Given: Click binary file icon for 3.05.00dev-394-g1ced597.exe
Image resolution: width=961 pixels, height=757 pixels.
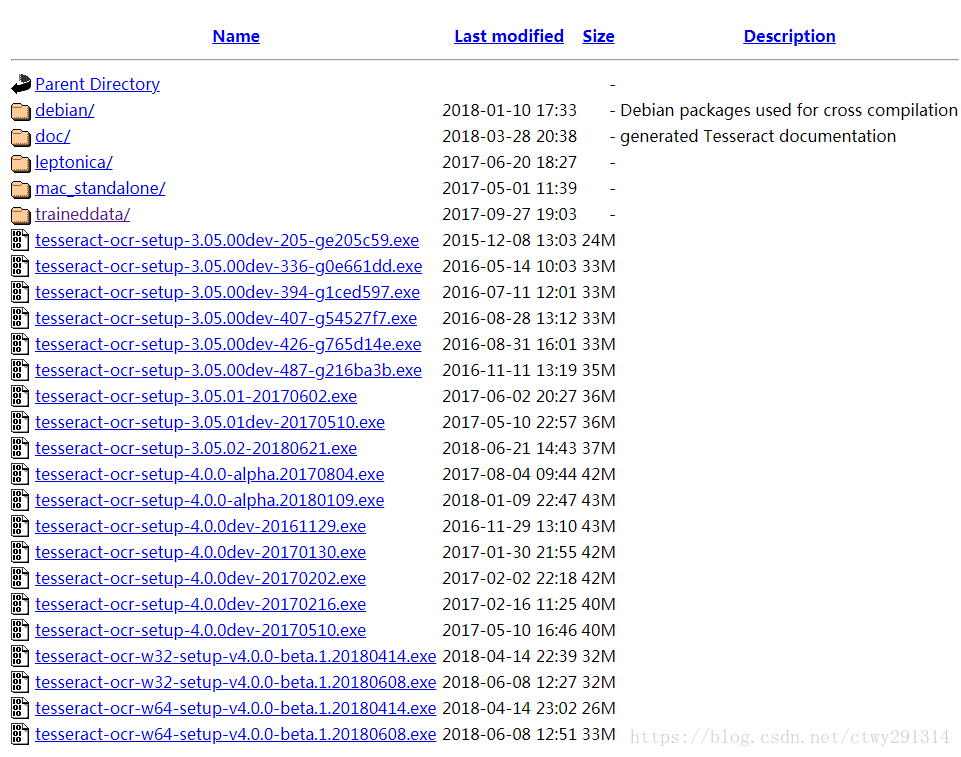Looking at the screenshot, I should pyautogui.click(x=20, y=292).
